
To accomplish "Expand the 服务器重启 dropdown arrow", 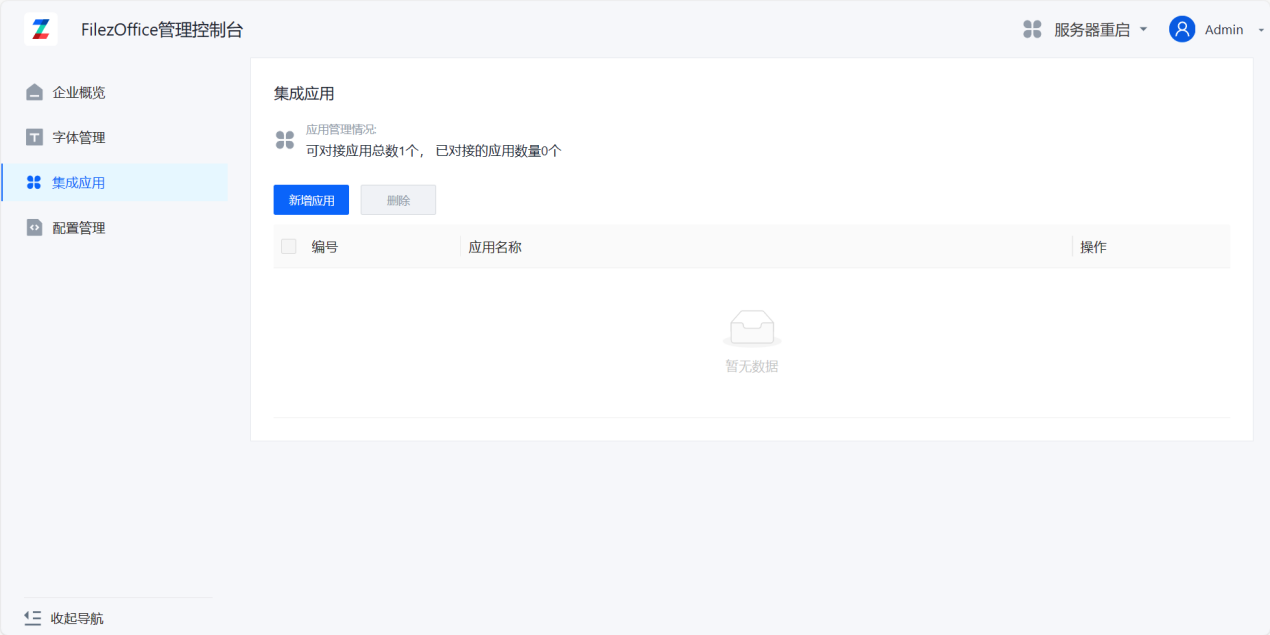I will (1142, 29).
